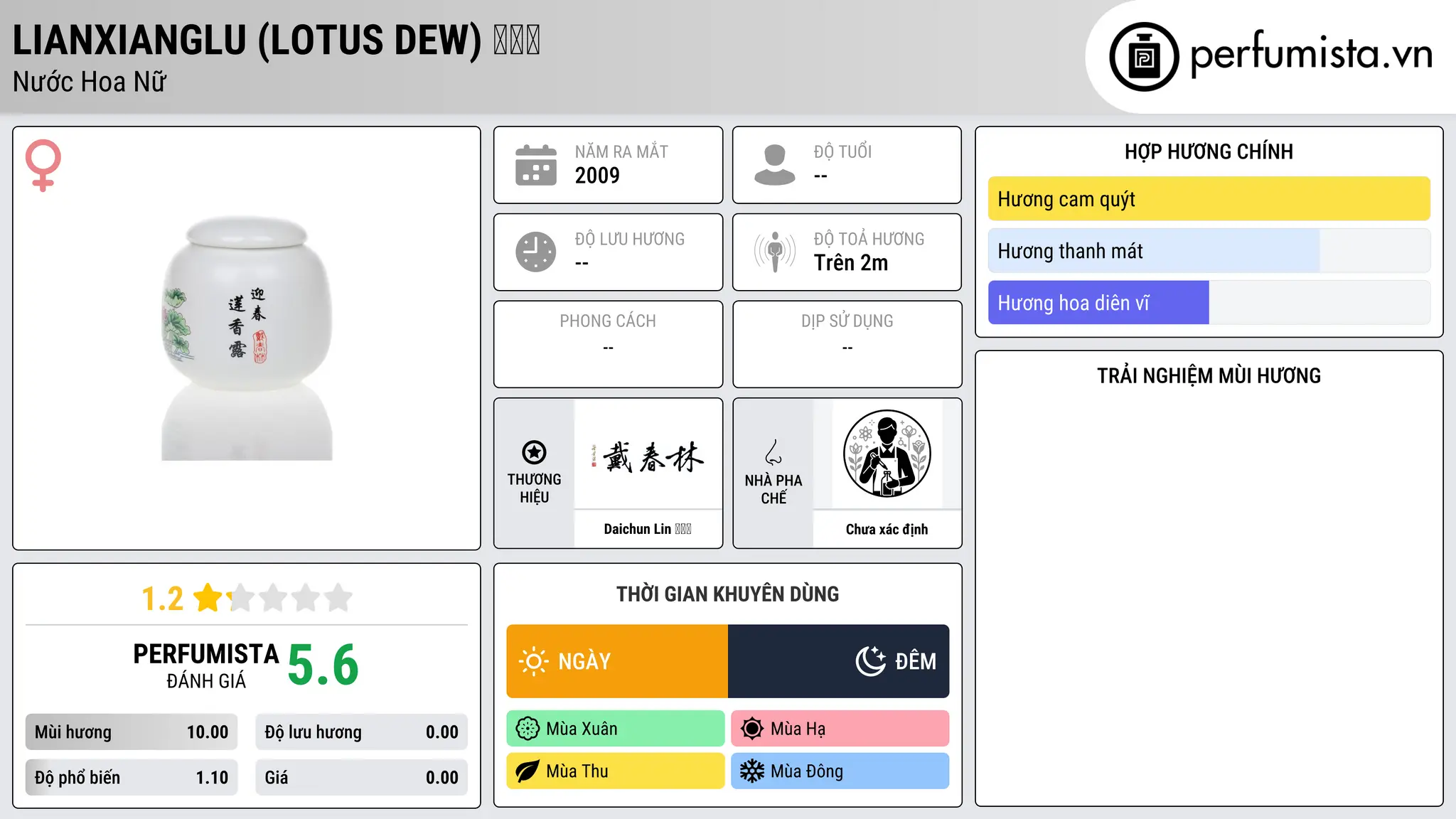Click the Độ phổ biến 1.10 score row
The width and height of the screenshot is (1456, 819).
[132, 778]
